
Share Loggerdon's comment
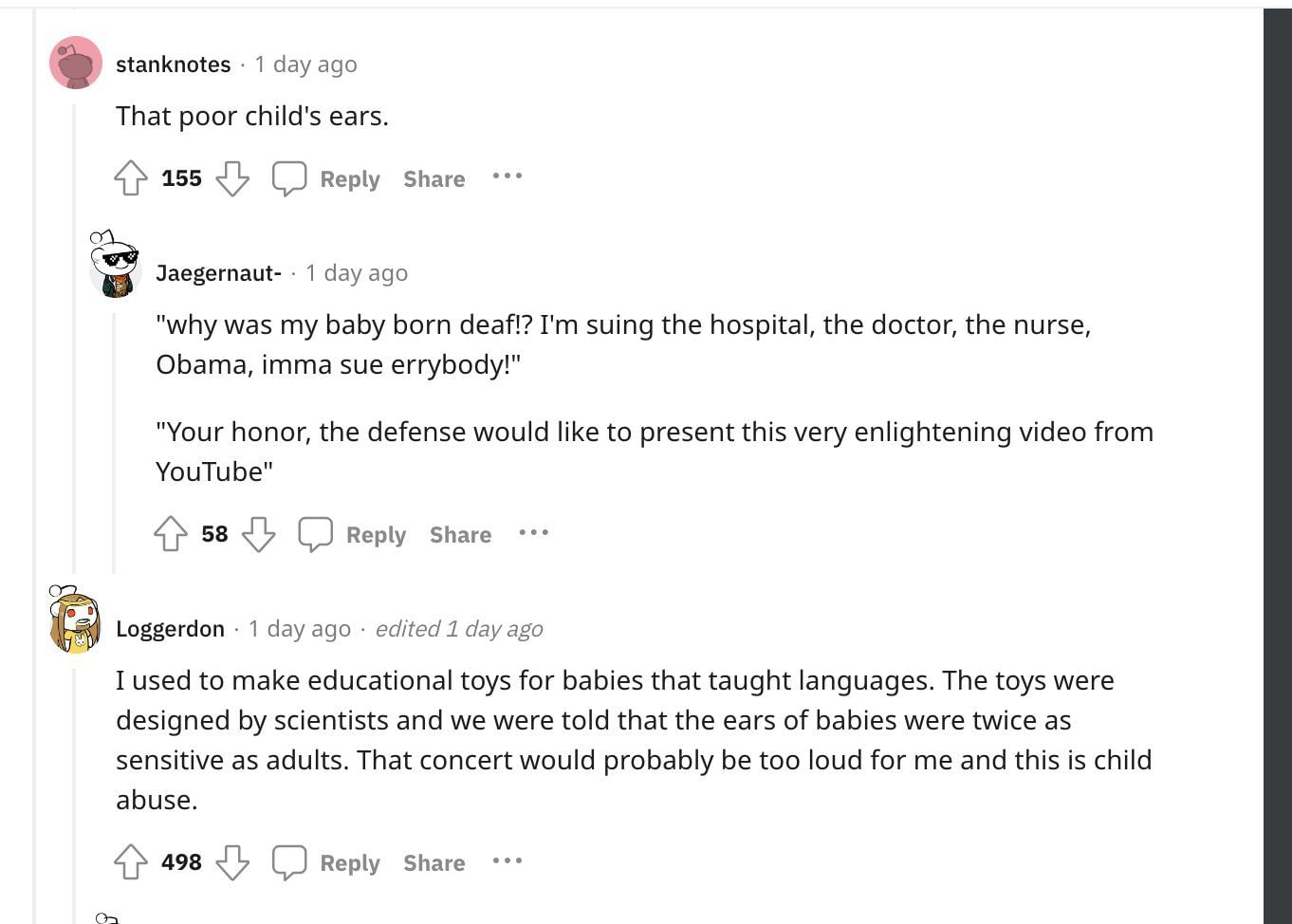coord(434,863)
